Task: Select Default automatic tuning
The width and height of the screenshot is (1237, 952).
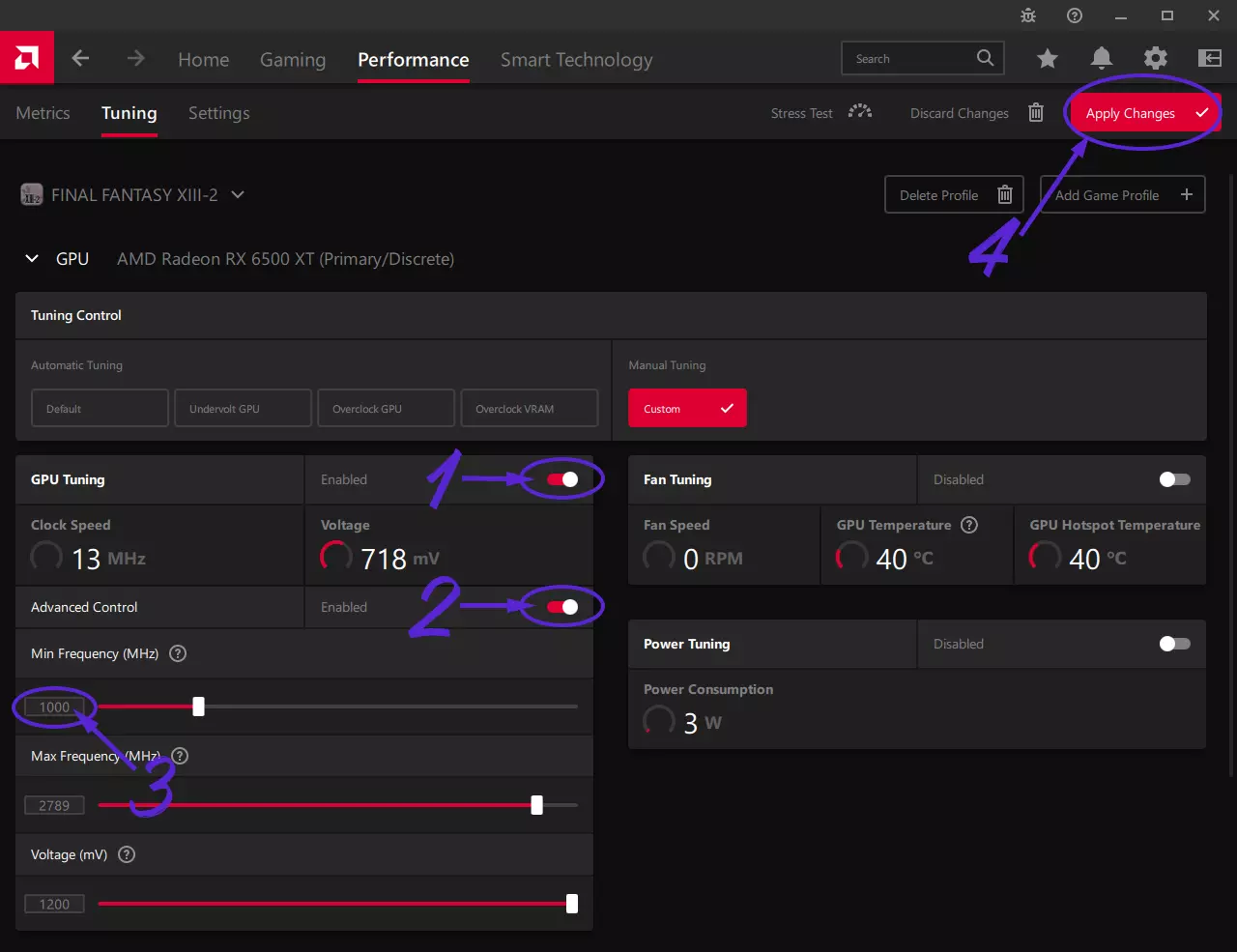Action: pos(100,408)
